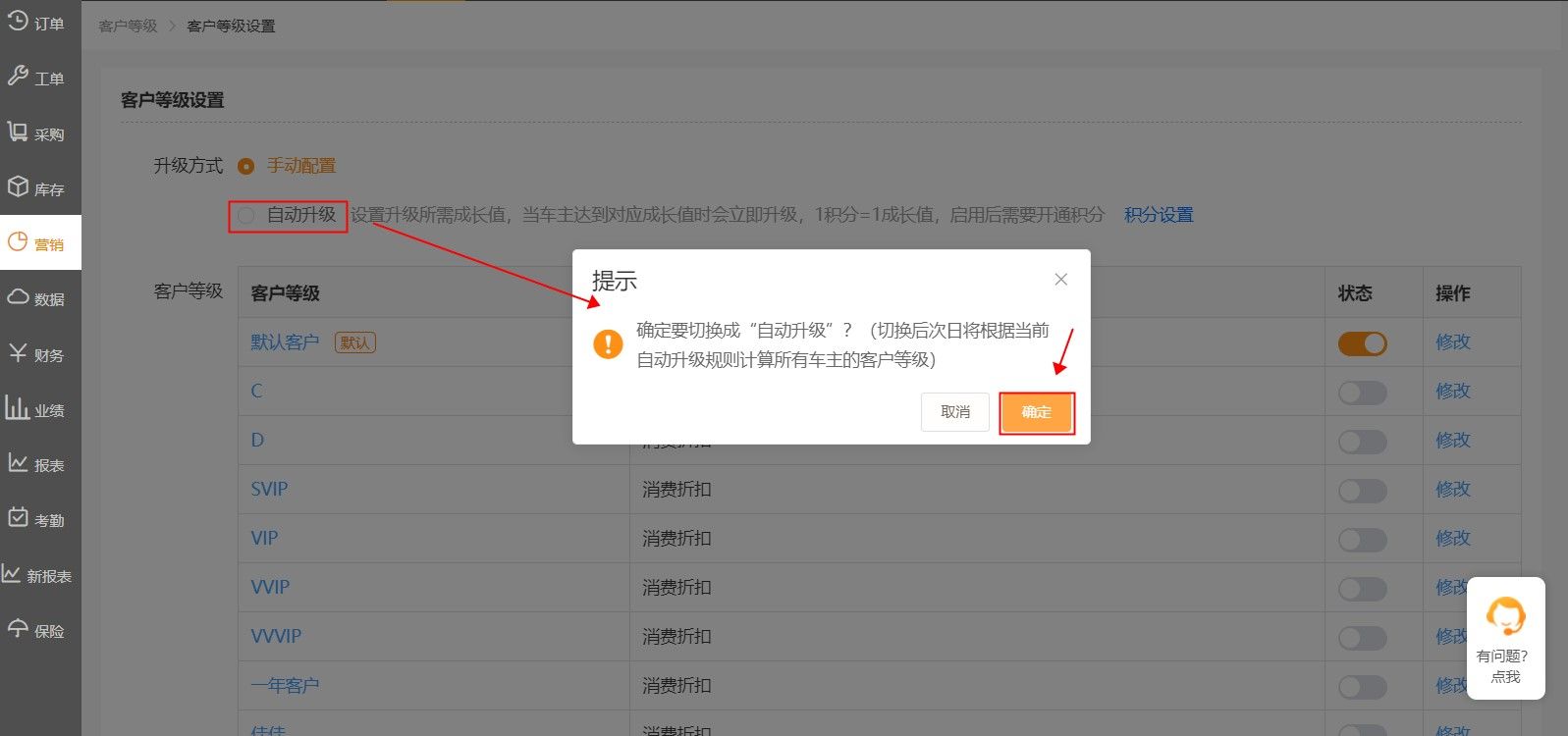This screenshot has width=1568, height=736.
Task: Enable the VVIP status switch
Action: point(1363,589)
